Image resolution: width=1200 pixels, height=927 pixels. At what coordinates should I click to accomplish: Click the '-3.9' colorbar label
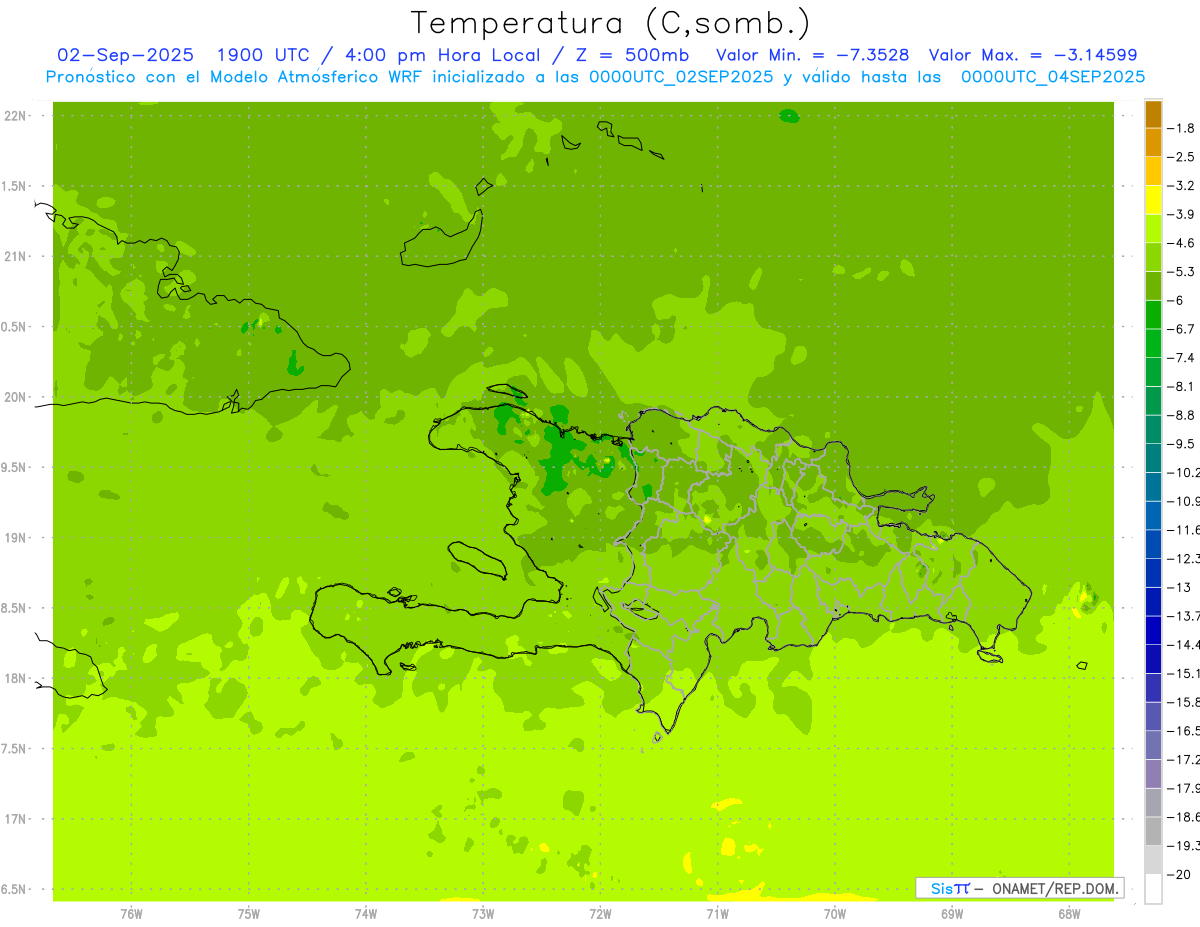(1181, 215)
